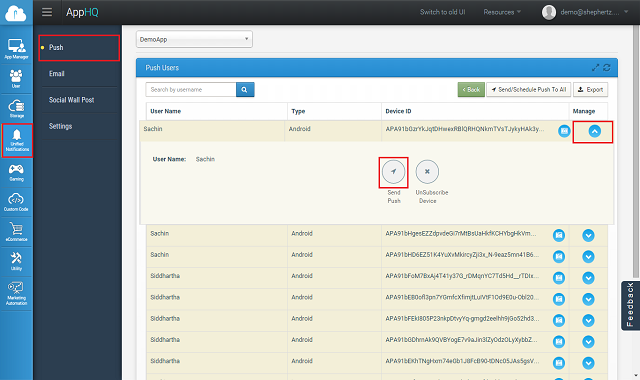
Task: Open eCommerce in the sidebar
Action: (x=16, y=232)
